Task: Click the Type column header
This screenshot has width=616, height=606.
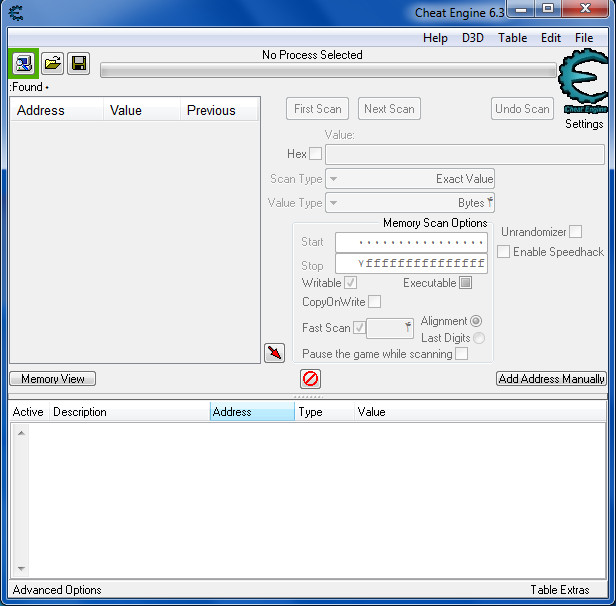Action: click(x=324, y=412)
